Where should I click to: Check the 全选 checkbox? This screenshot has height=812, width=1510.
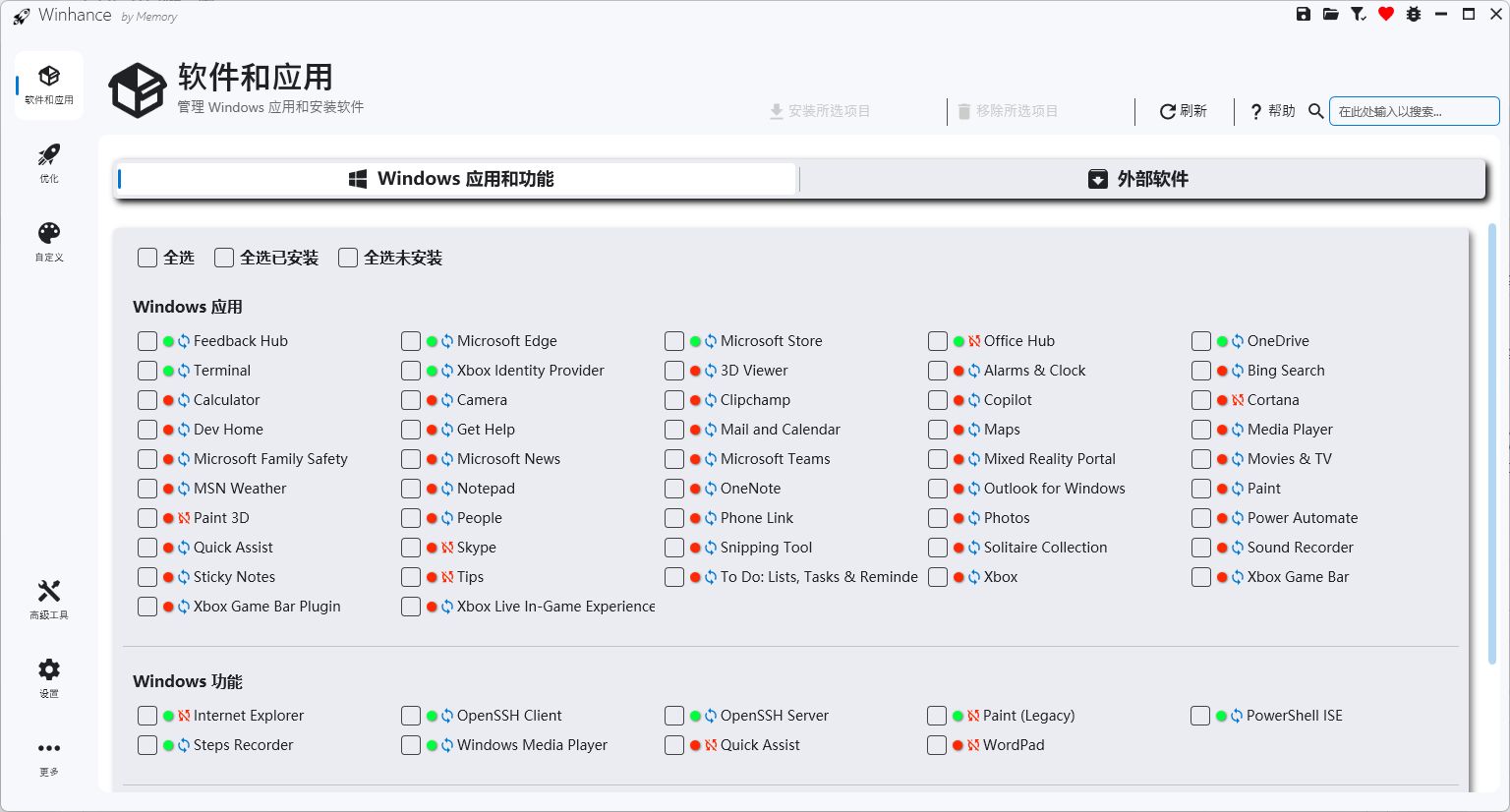tap(147, 257)
